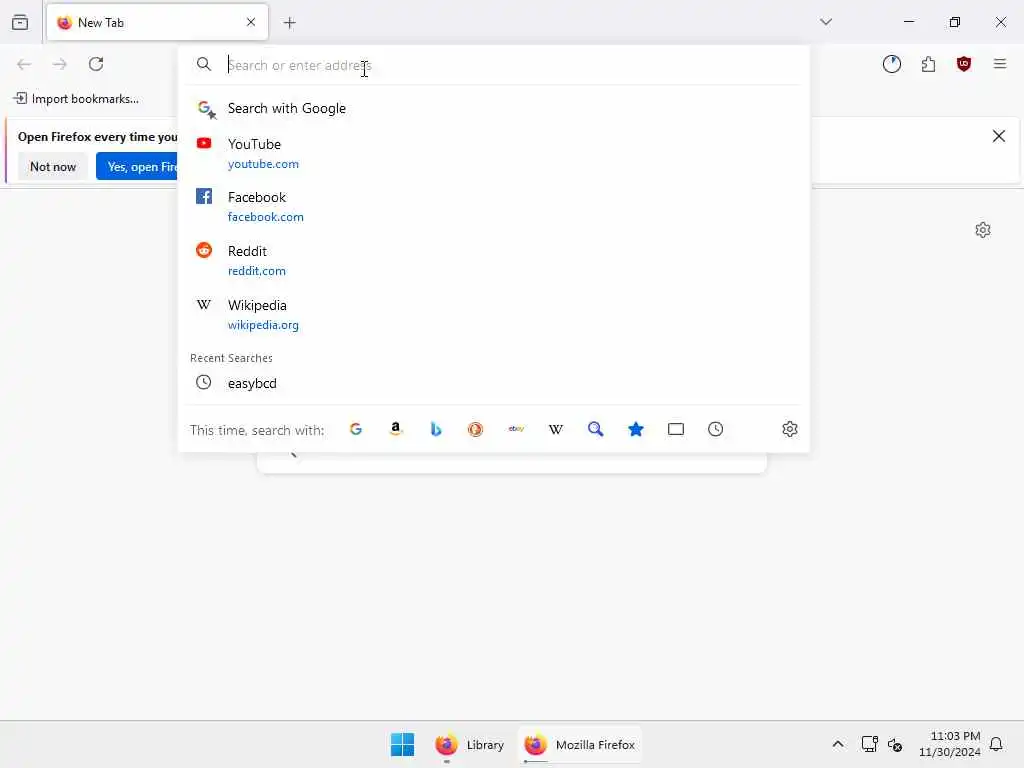Viewport: 1024px width, 768px height.
Task: Close the New Tab tab
Action: point(251,22)
